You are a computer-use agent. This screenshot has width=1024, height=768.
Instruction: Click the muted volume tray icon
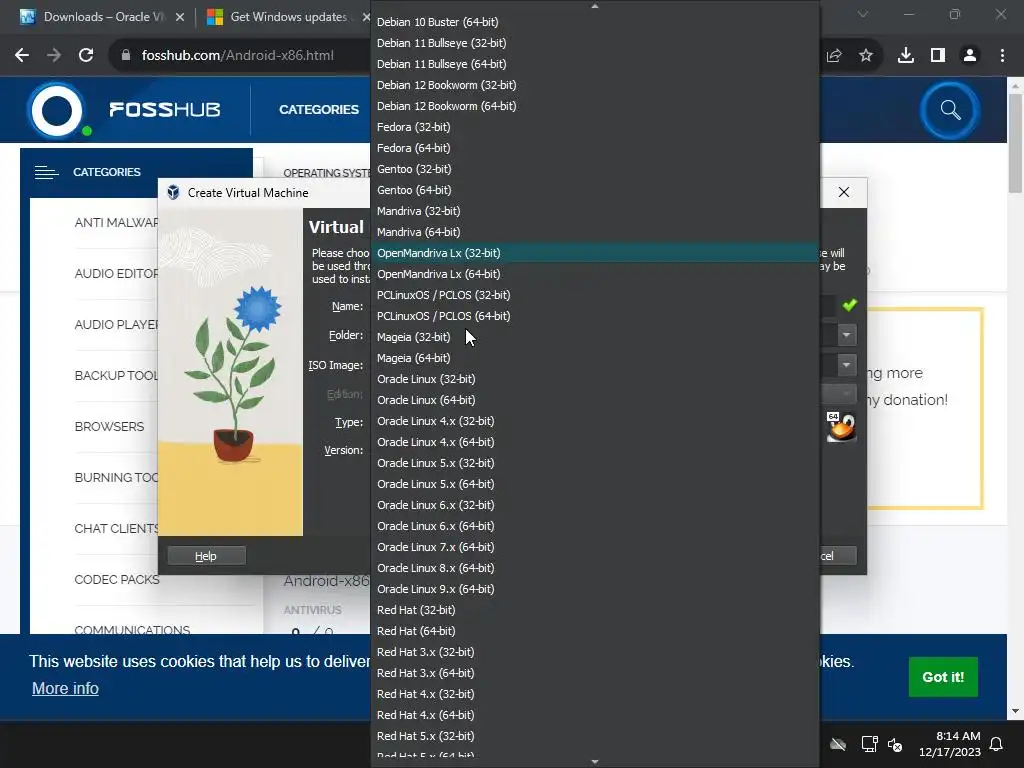(x=895, y=744)
